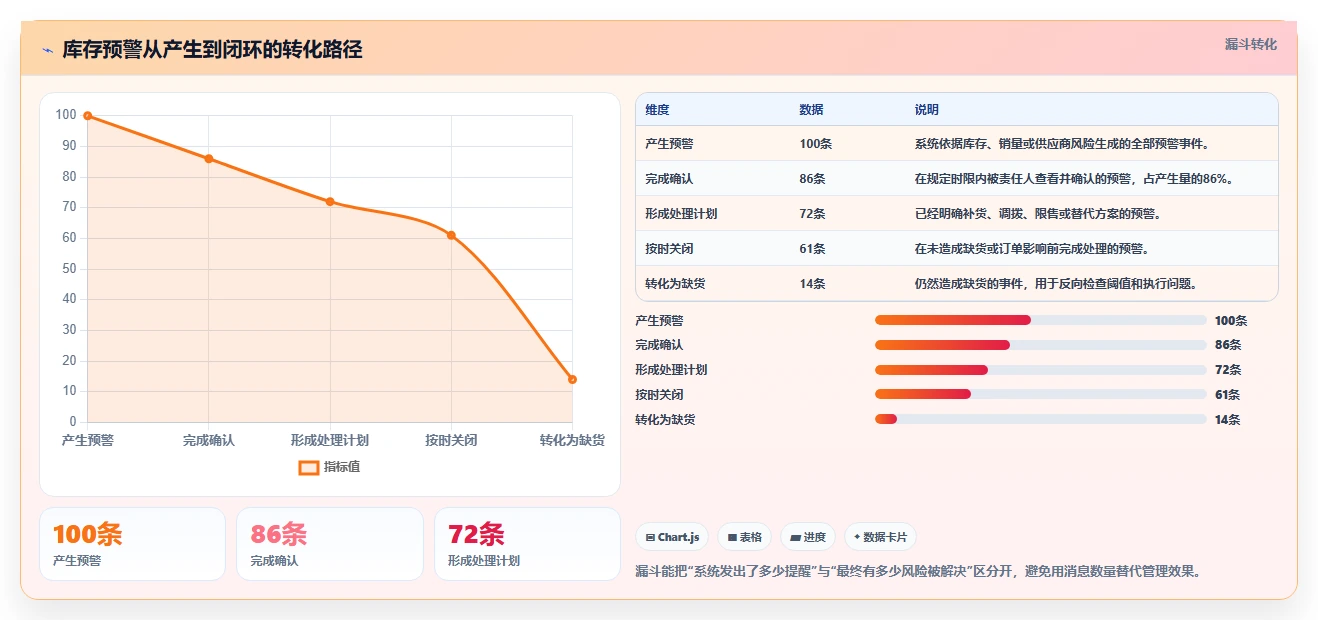Click the 100条 label beside the progress bar
Screen dimensions: 1318x620
coord(1231,321)
